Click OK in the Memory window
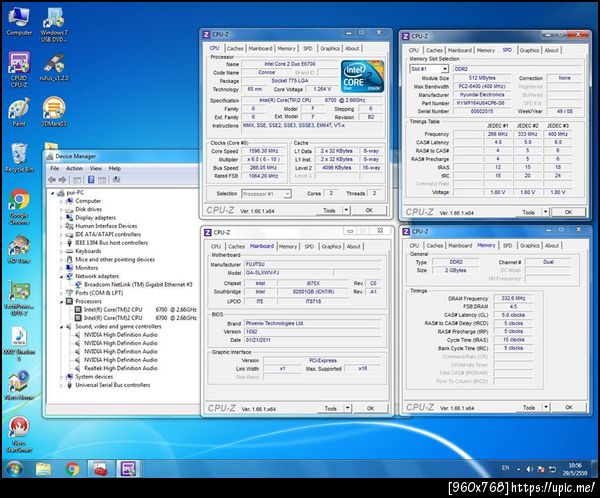The width and height of the screenshot is (600, 498). click(x=569, y=407)
